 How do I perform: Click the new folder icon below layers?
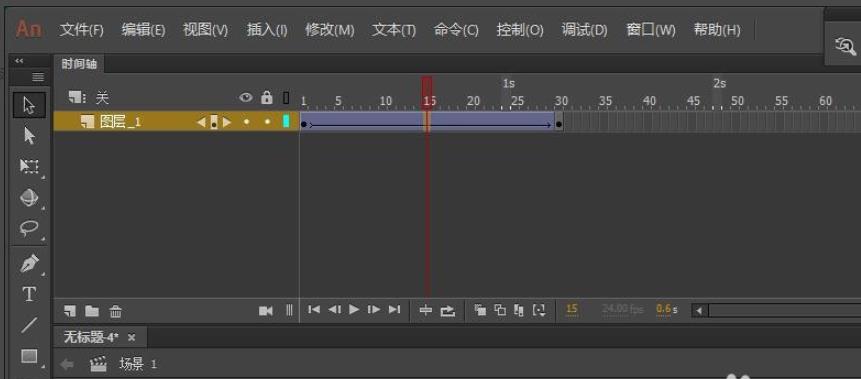(92, 311)
